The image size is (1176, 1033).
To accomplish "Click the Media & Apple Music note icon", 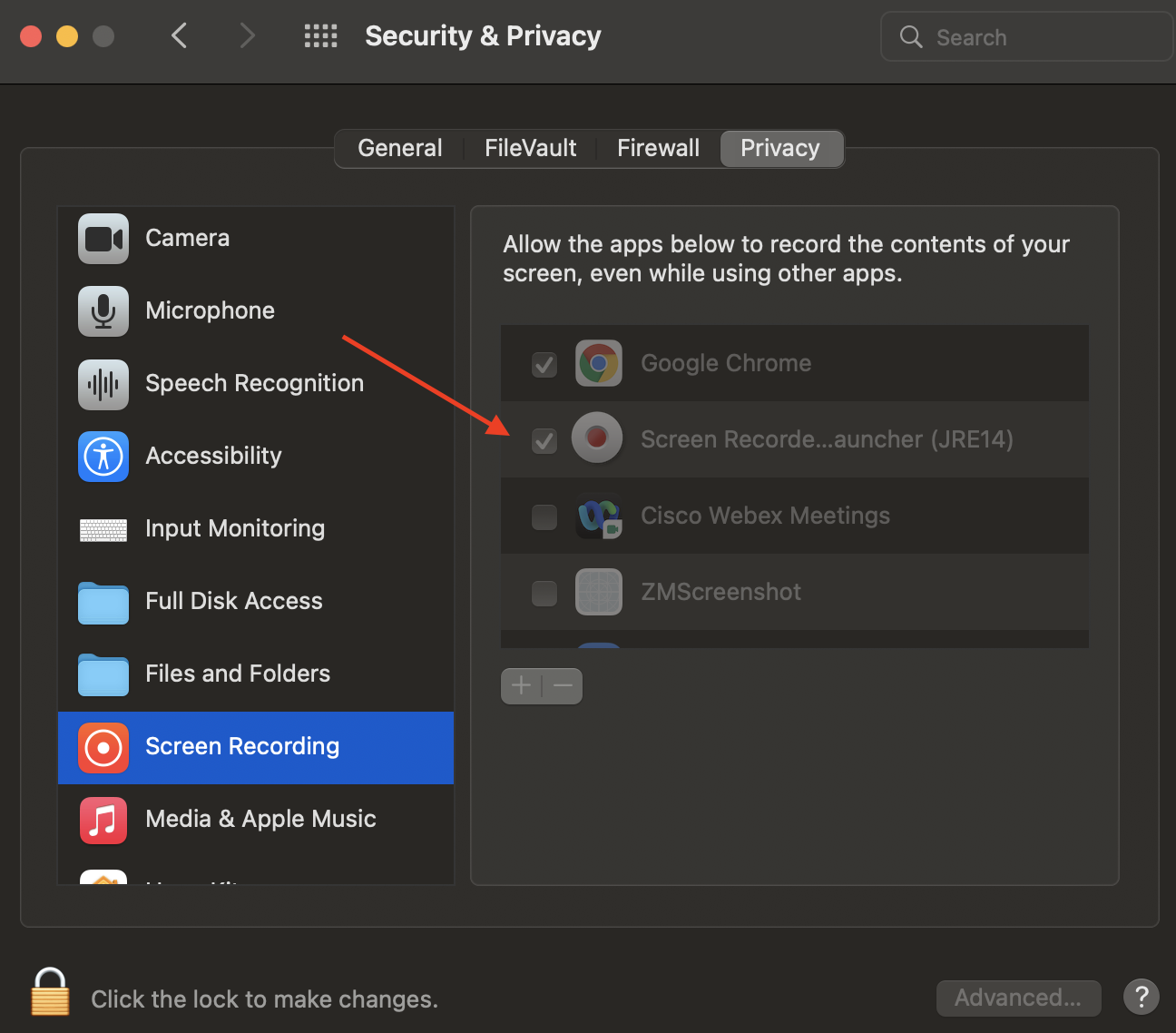I will pyautogui.click(x=103, y=820).
